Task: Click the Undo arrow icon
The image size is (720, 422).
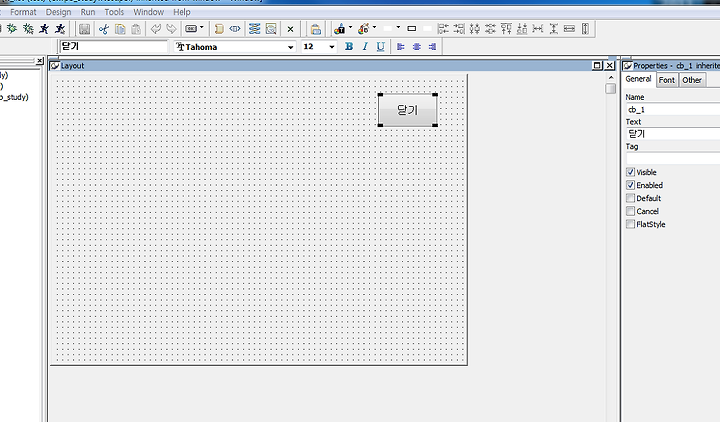Action: coord(156,29)
